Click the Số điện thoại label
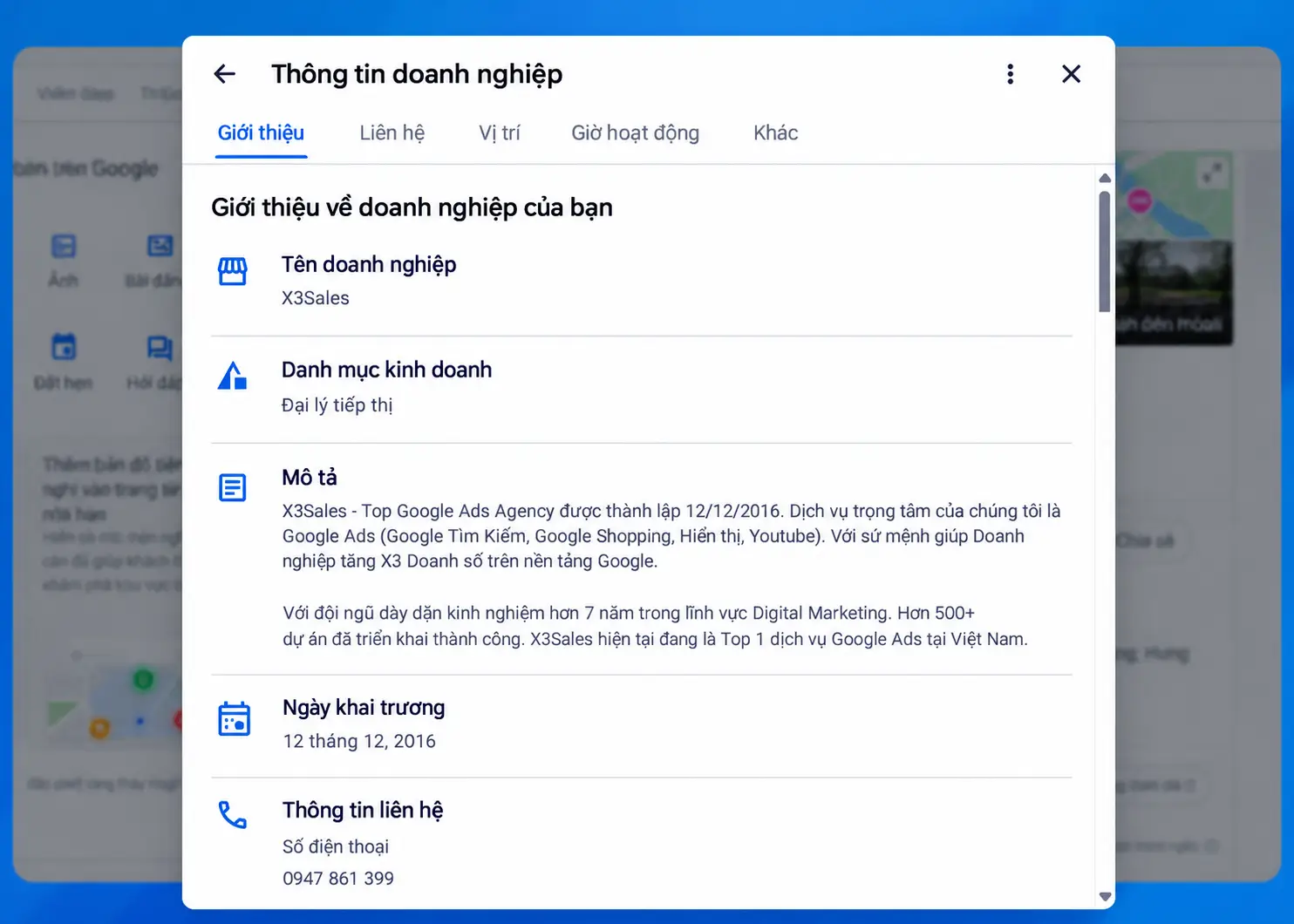 click(x=336, y=846)
